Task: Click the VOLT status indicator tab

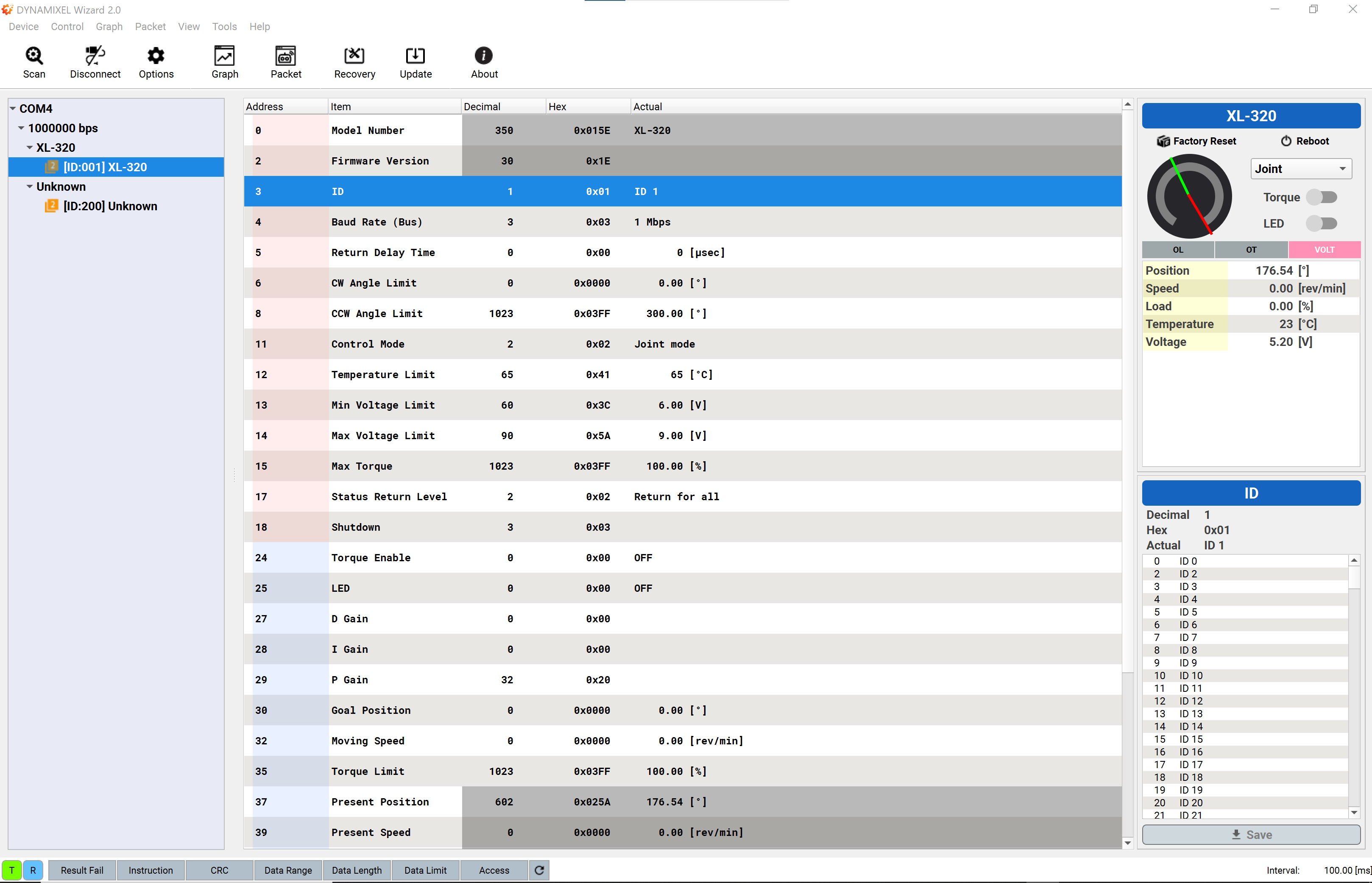Action: coord(1321,249)
